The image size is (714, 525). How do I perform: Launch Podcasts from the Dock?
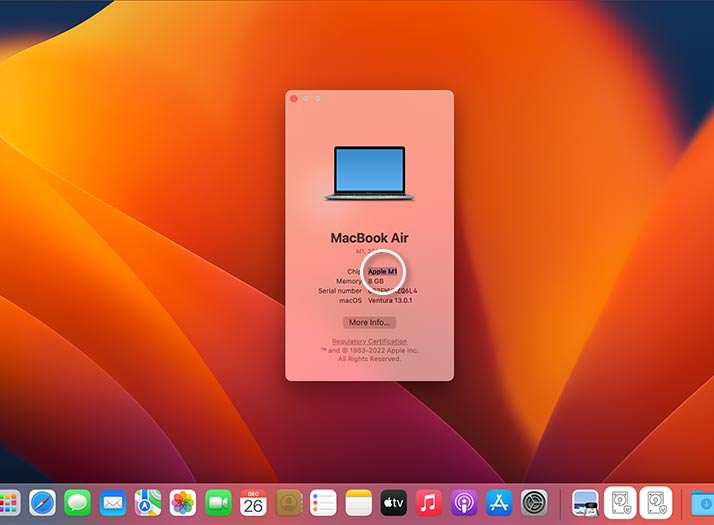tap(464, 503)
